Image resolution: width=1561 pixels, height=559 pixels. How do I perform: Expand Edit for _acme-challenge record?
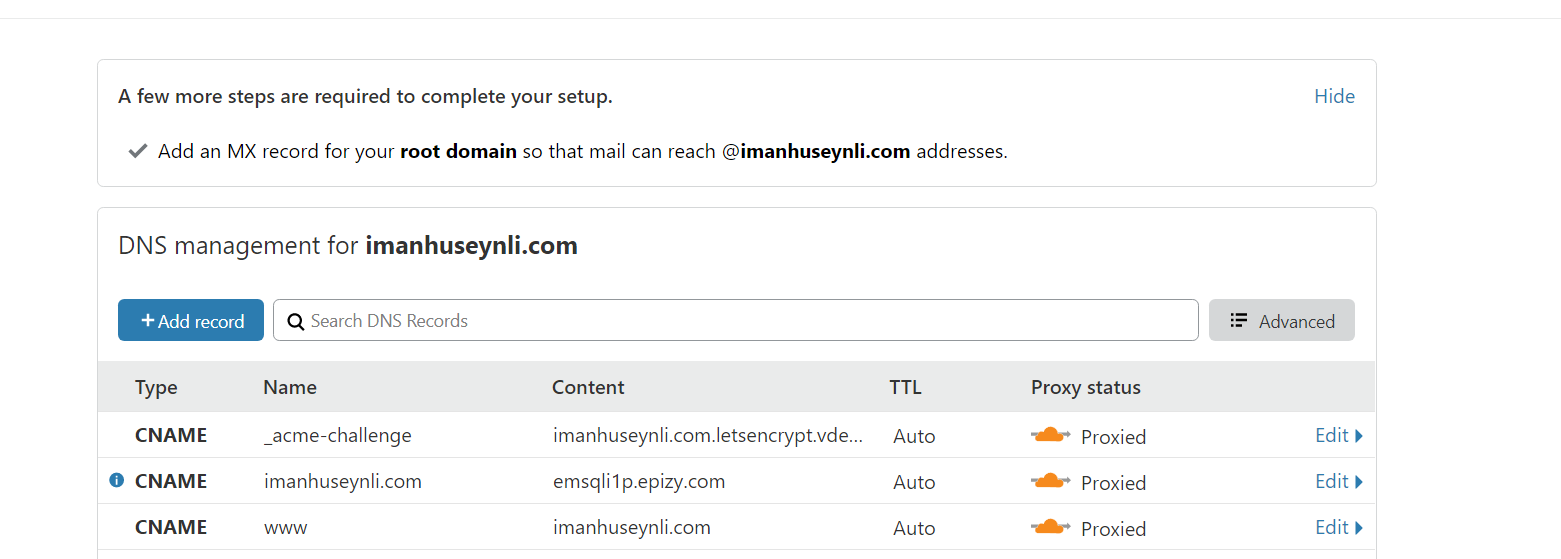[1338, 435]
